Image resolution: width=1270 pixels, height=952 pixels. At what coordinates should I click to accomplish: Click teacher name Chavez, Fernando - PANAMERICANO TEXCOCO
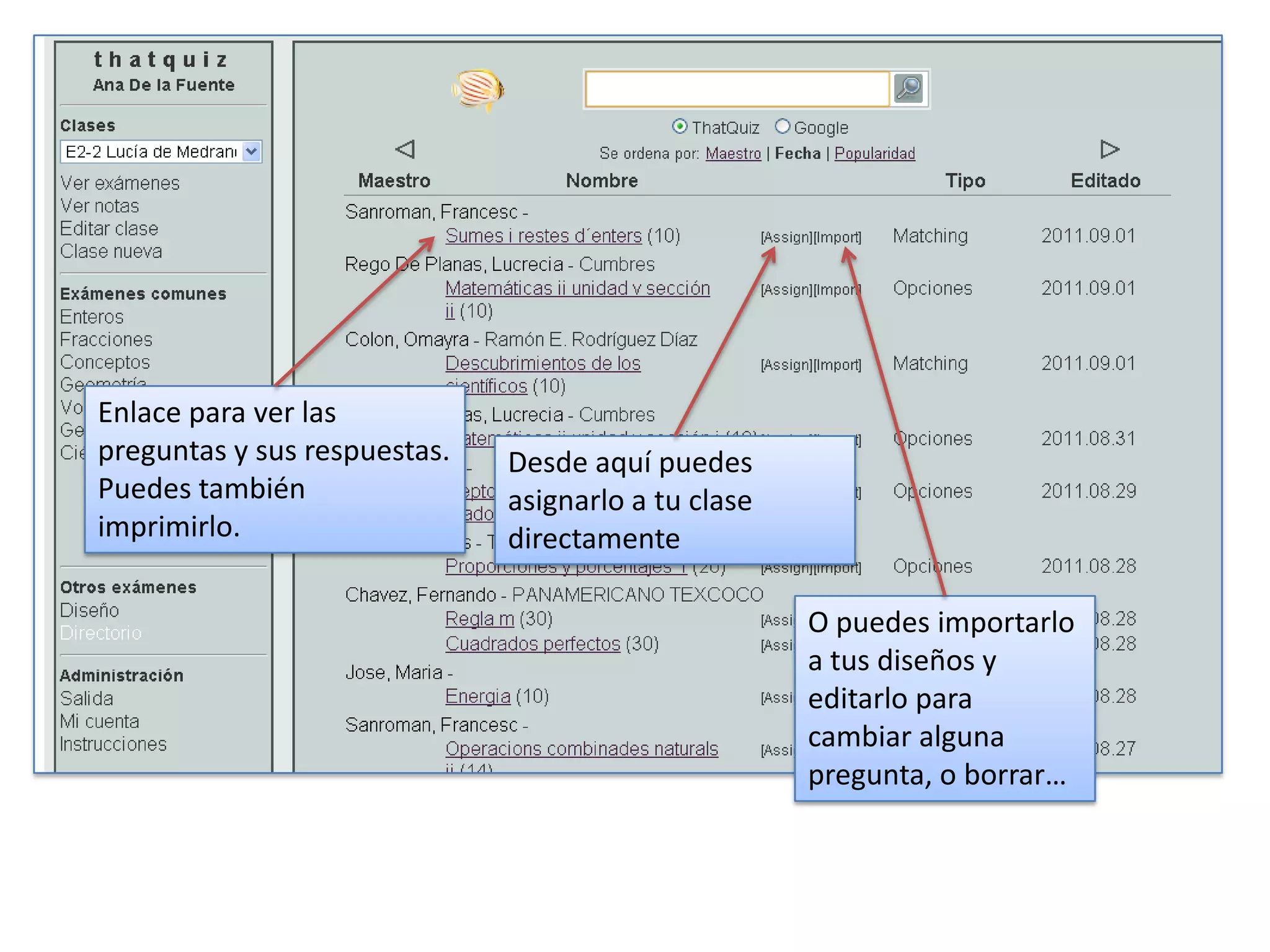tap(554, 595)
